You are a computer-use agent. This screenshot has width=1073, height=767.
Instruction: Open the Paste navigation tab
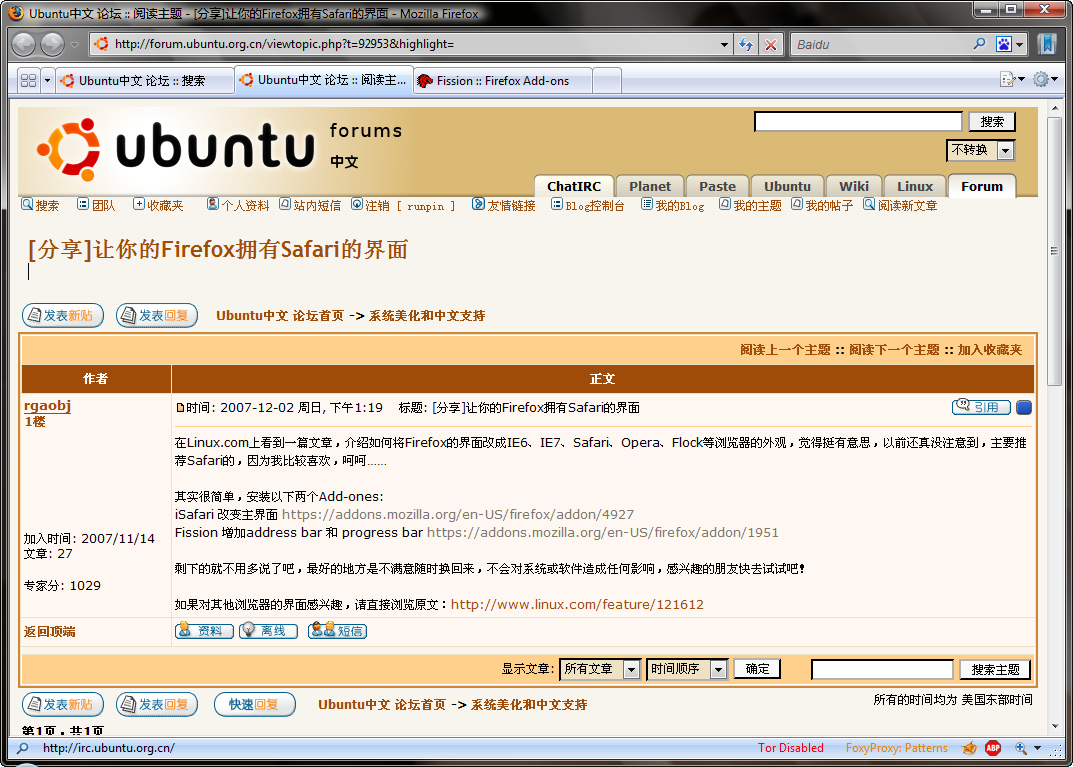click(x=717, y=186)
